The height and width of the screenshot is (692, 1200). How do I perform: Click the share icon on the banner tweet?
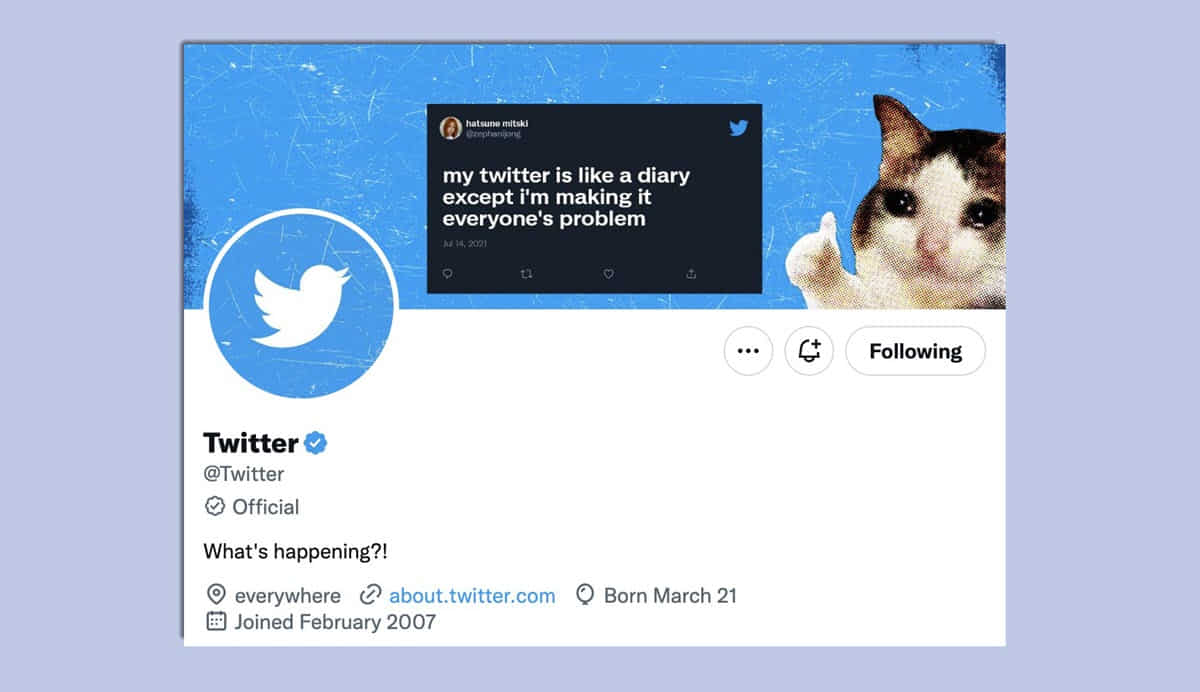tap(689, 273)
